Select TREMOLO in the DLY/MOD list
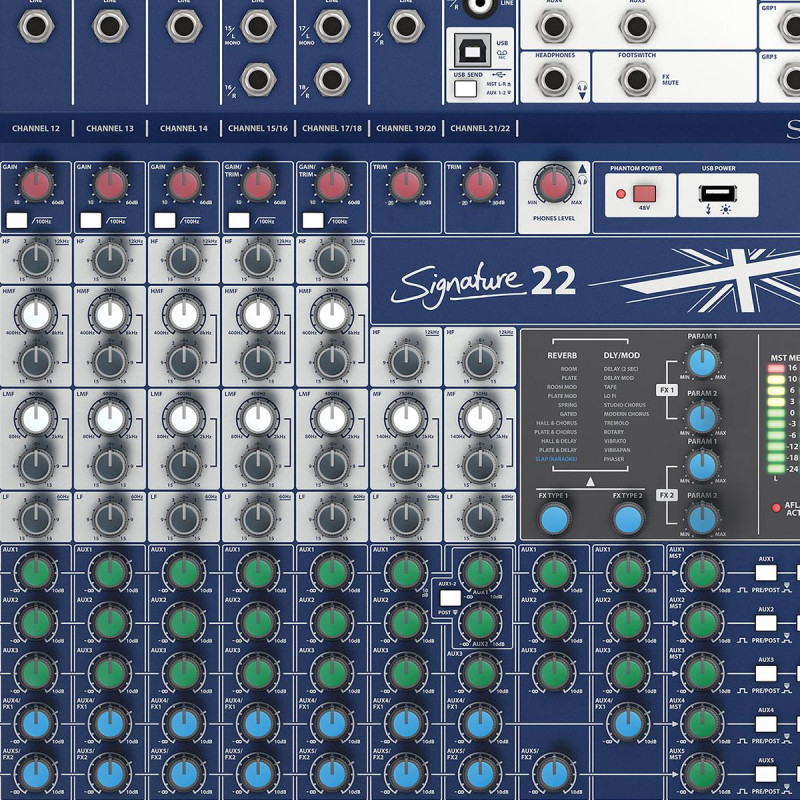Viewport: 800px width, 800px height. point(618,423)
